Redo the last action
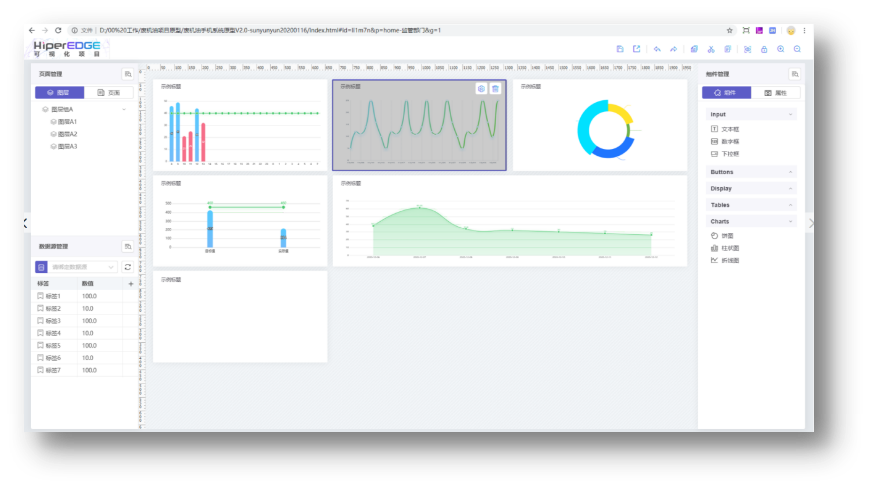 [x=673, y=49]
